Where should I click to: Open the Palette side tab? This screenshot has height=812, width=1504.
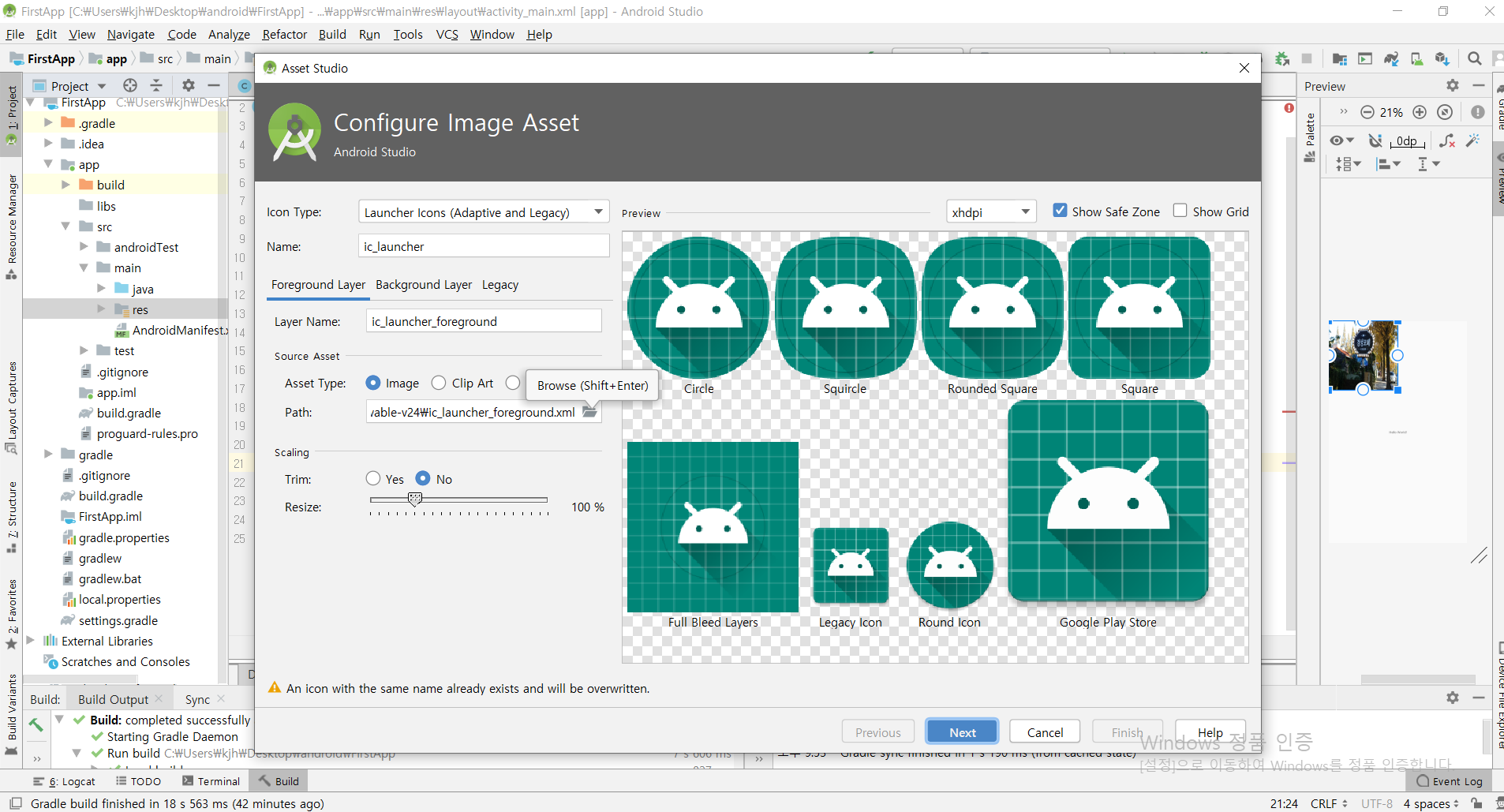pos(1310,137)
